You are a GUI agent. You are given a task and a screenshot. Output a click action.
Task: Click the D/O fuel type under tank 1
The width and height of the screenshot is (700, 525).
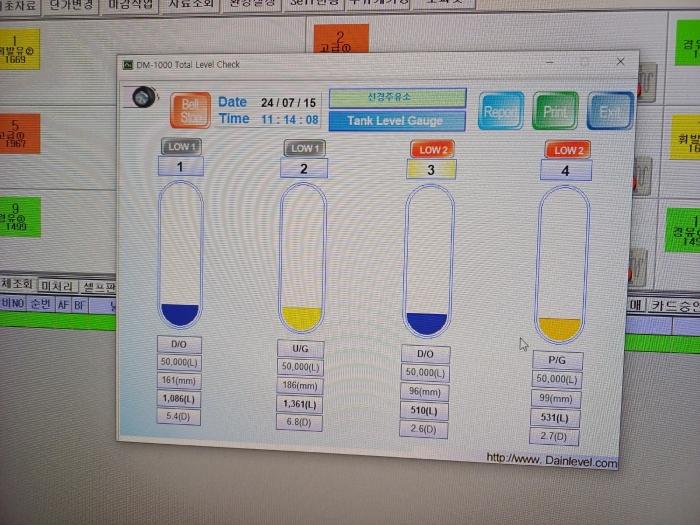tap(179, 344)
